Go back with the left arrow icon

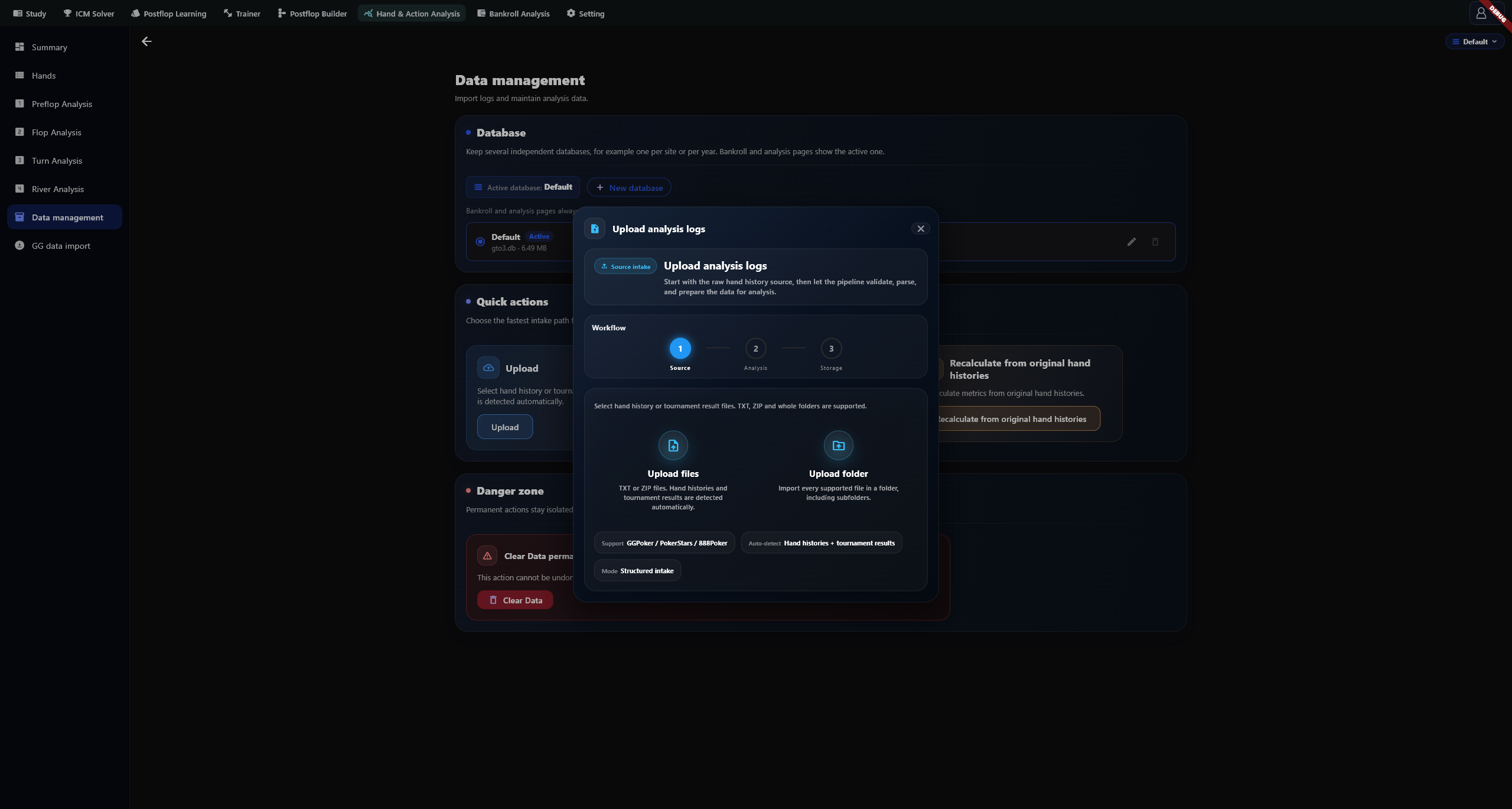[x=146, y=41]
